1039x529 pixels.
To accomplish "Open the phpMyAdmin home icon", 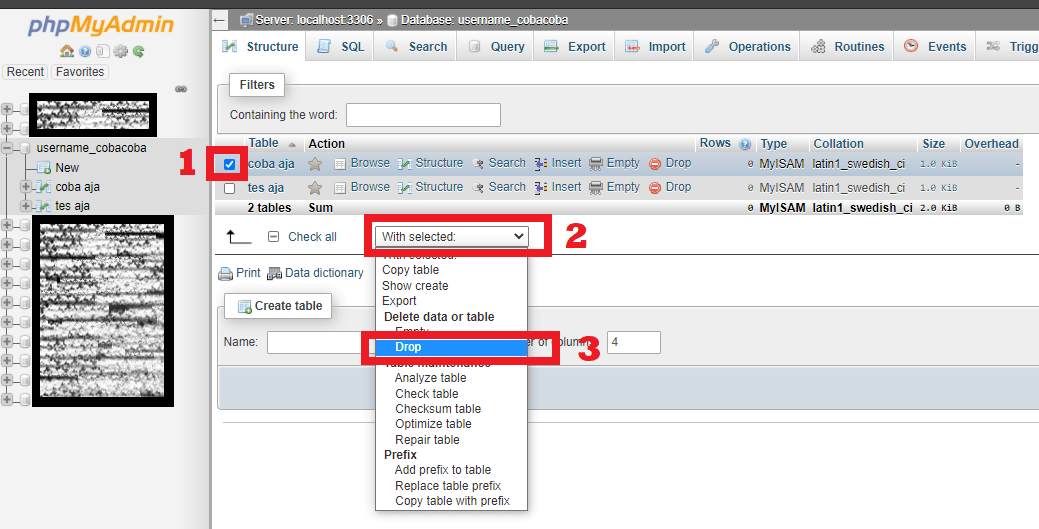I will click(66, 51).
